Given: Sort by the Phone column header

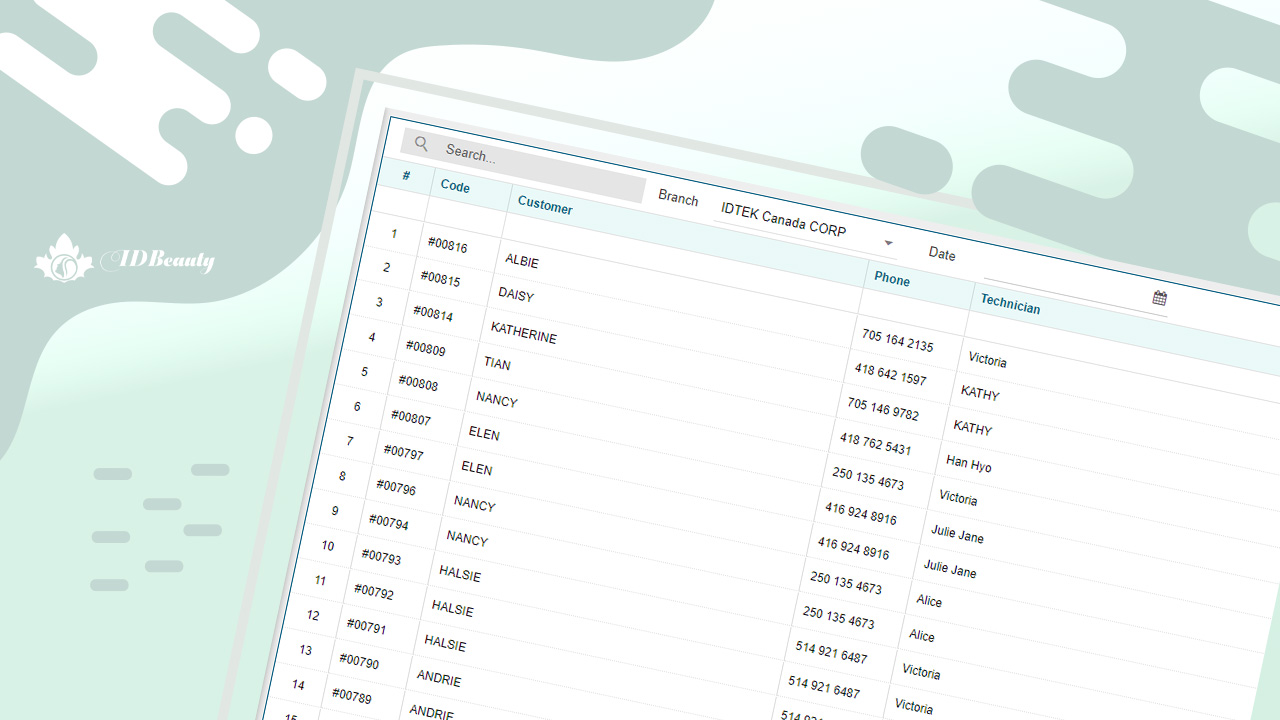Looking at the screenshot, I should pos(892,280).
